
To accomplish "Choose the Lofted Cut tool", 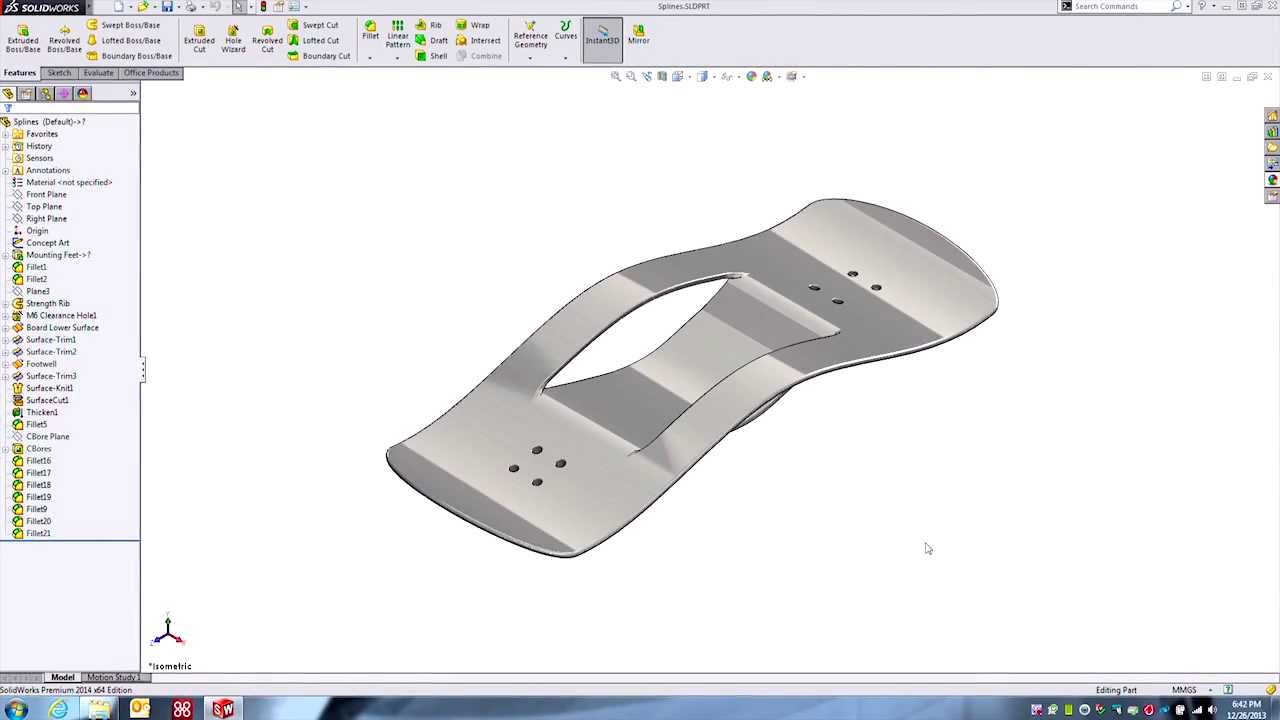I will pyautogui.click(x=313, y=41).
